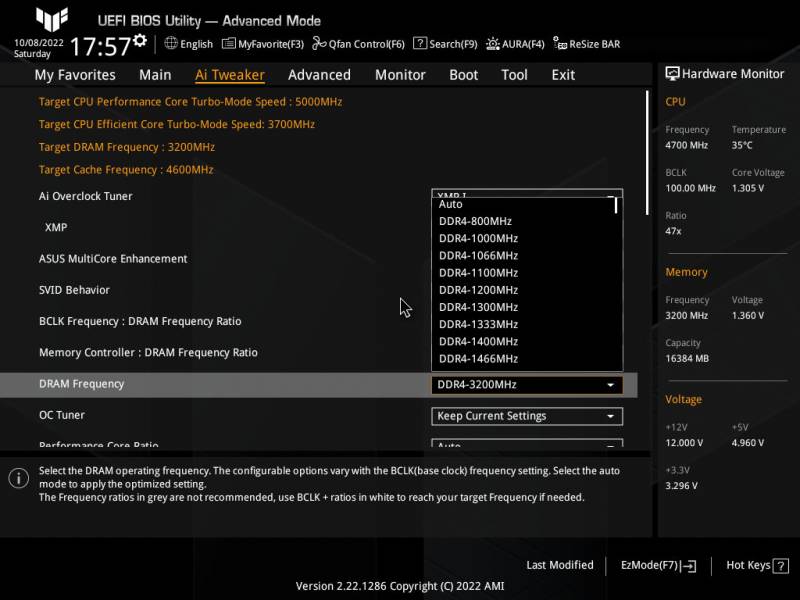Click the Core Voltage 1.305 V value
The width and height of the screenshot is (800, 600).
point(747,188)
